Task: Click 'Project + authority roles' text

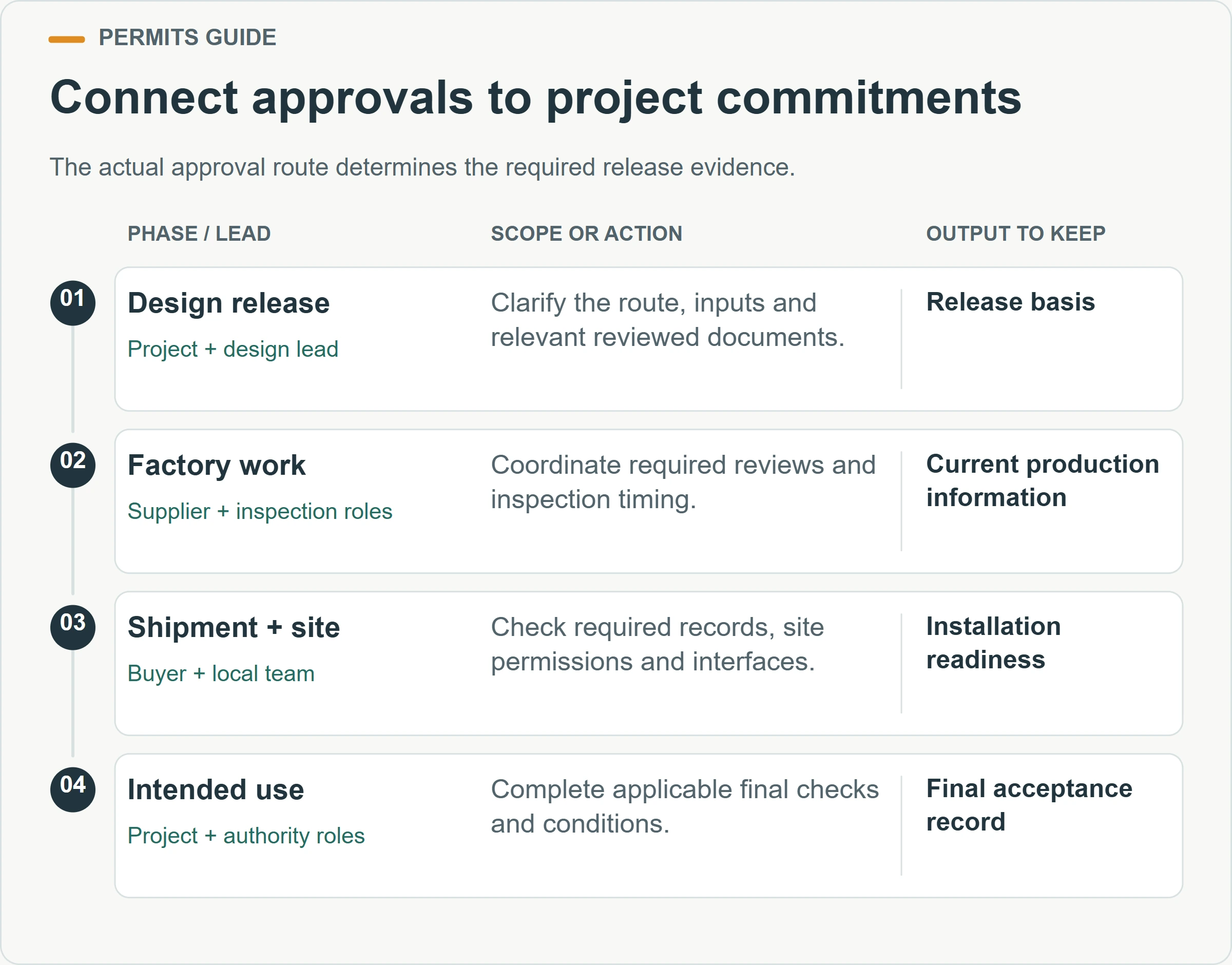Action: (x=246, y=836)
